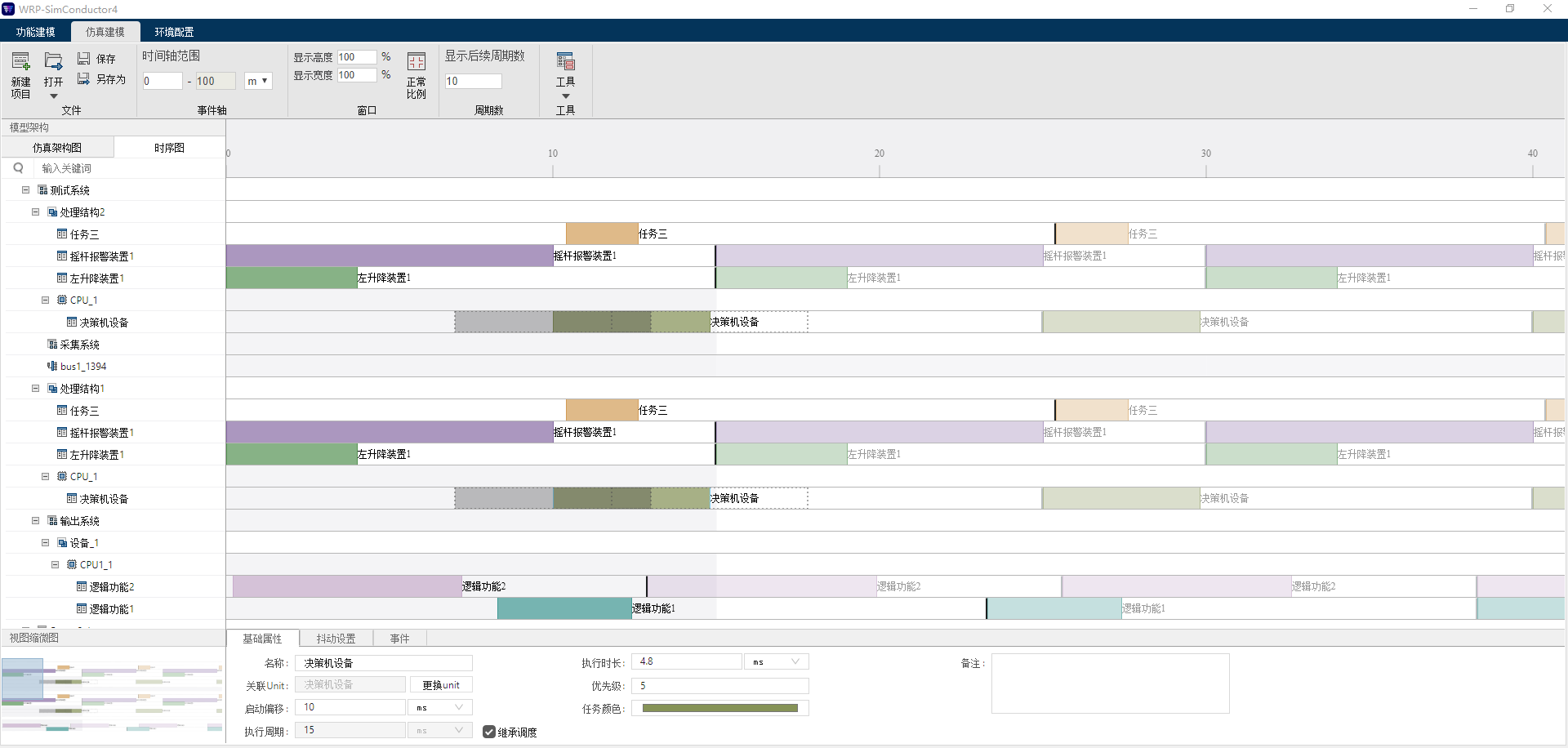Open the 工具 tools icon
Screen dimensions: 1568x748
[565, 62]
